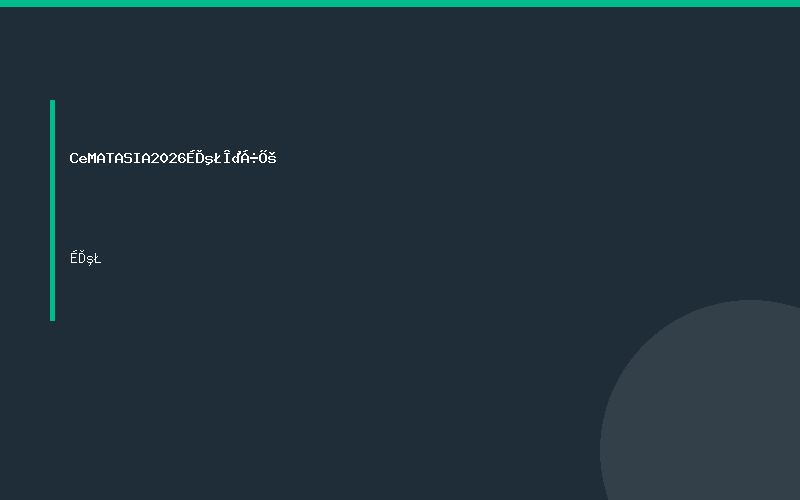Place cursor on "2026" in title

pos(169,159)
